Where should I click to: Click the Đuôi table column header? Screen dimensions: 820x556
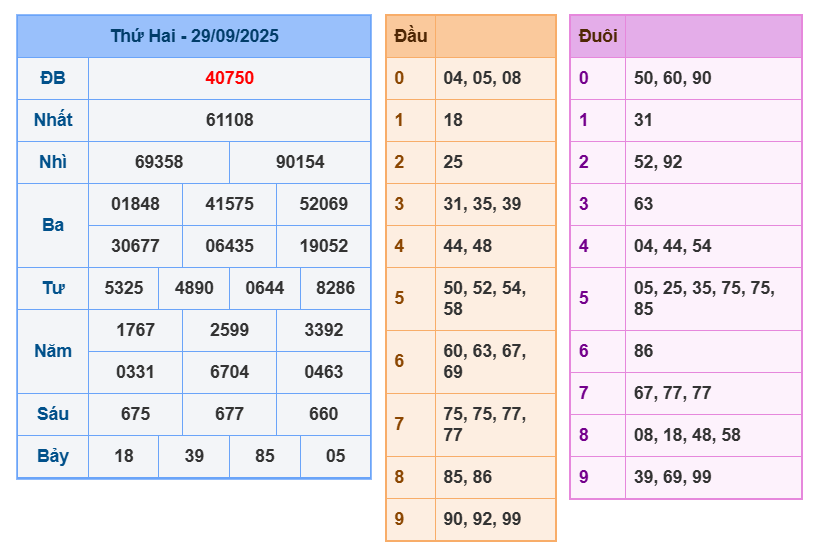[x=598, y=36]
